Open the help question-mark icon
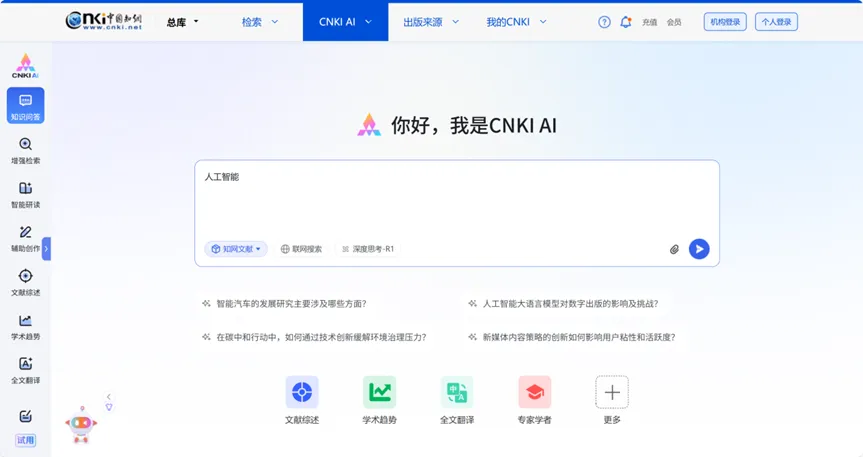This screenshot has width=863, height=457. click(604, 22)
